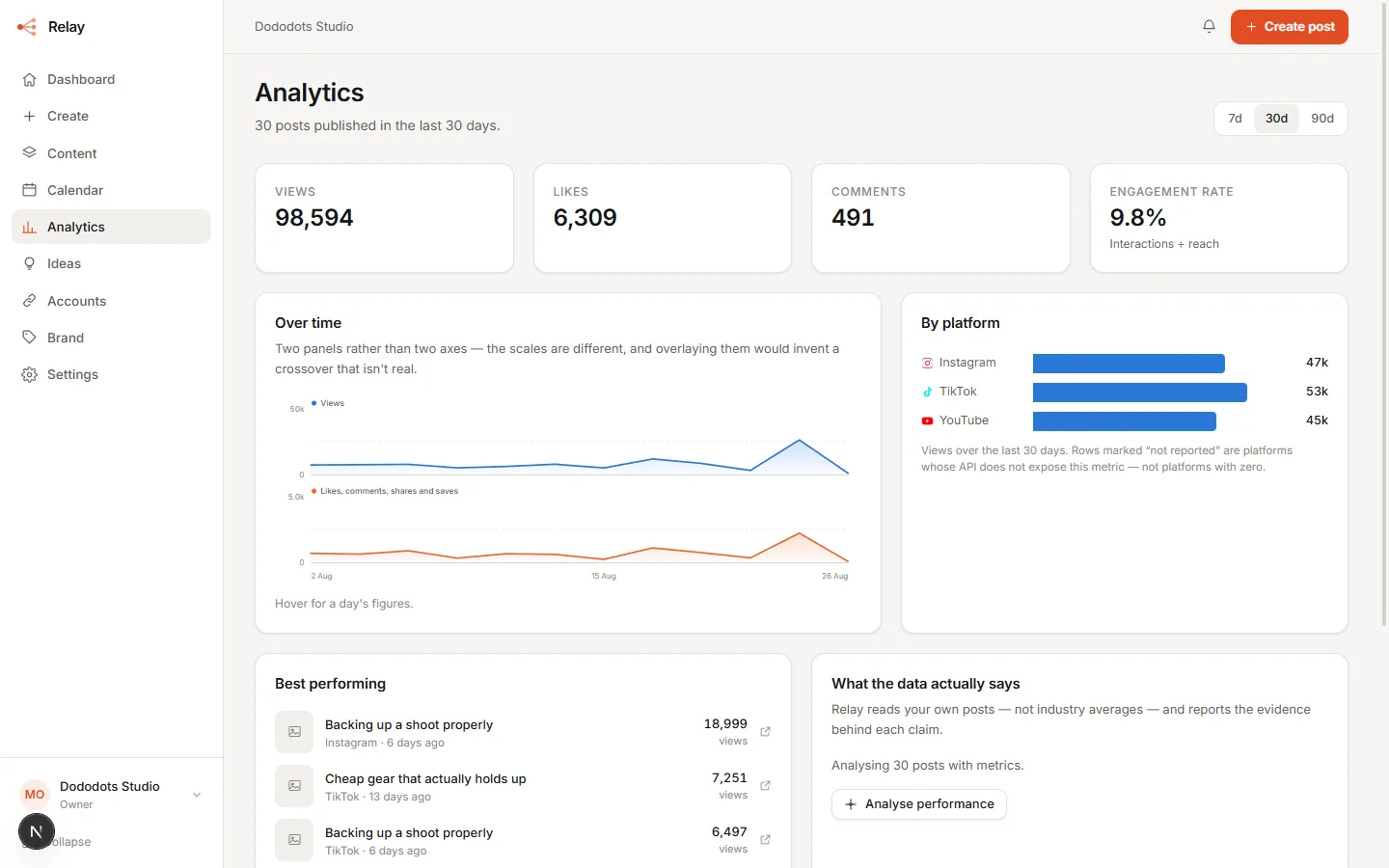The image size is (1389, 868).
Task: Click the Content layers icon
Action: click(30, 153)
